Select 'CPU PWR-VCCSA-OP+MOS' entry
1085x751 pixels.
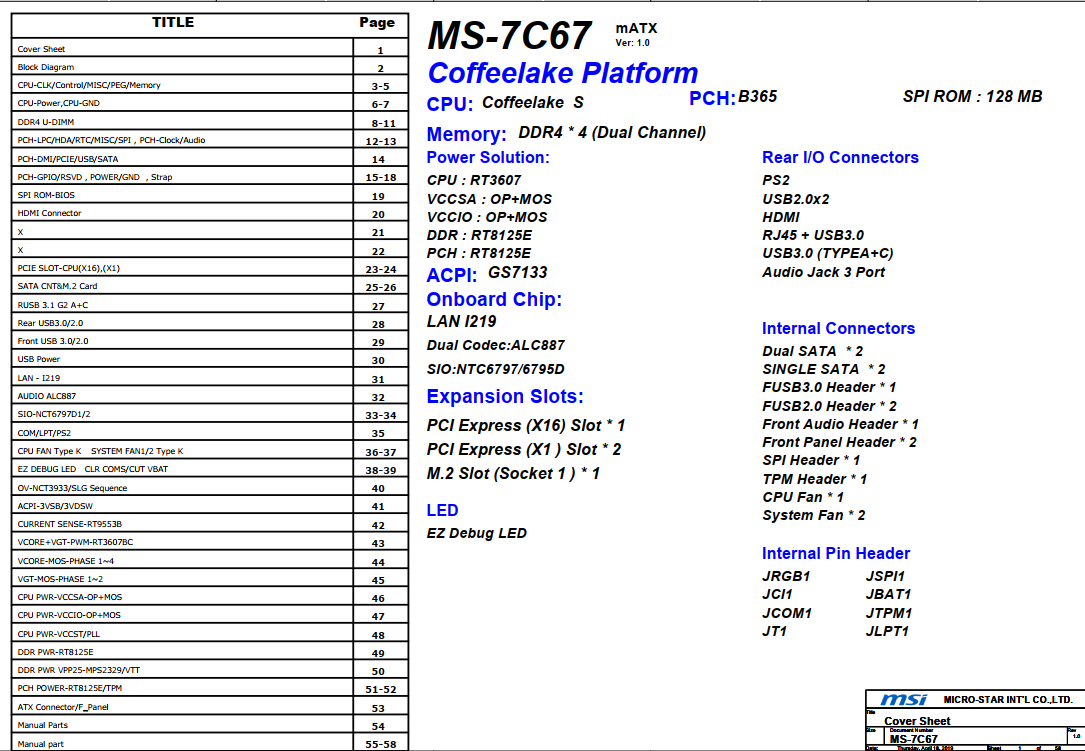pyautogui.click(x=210, y=597)
